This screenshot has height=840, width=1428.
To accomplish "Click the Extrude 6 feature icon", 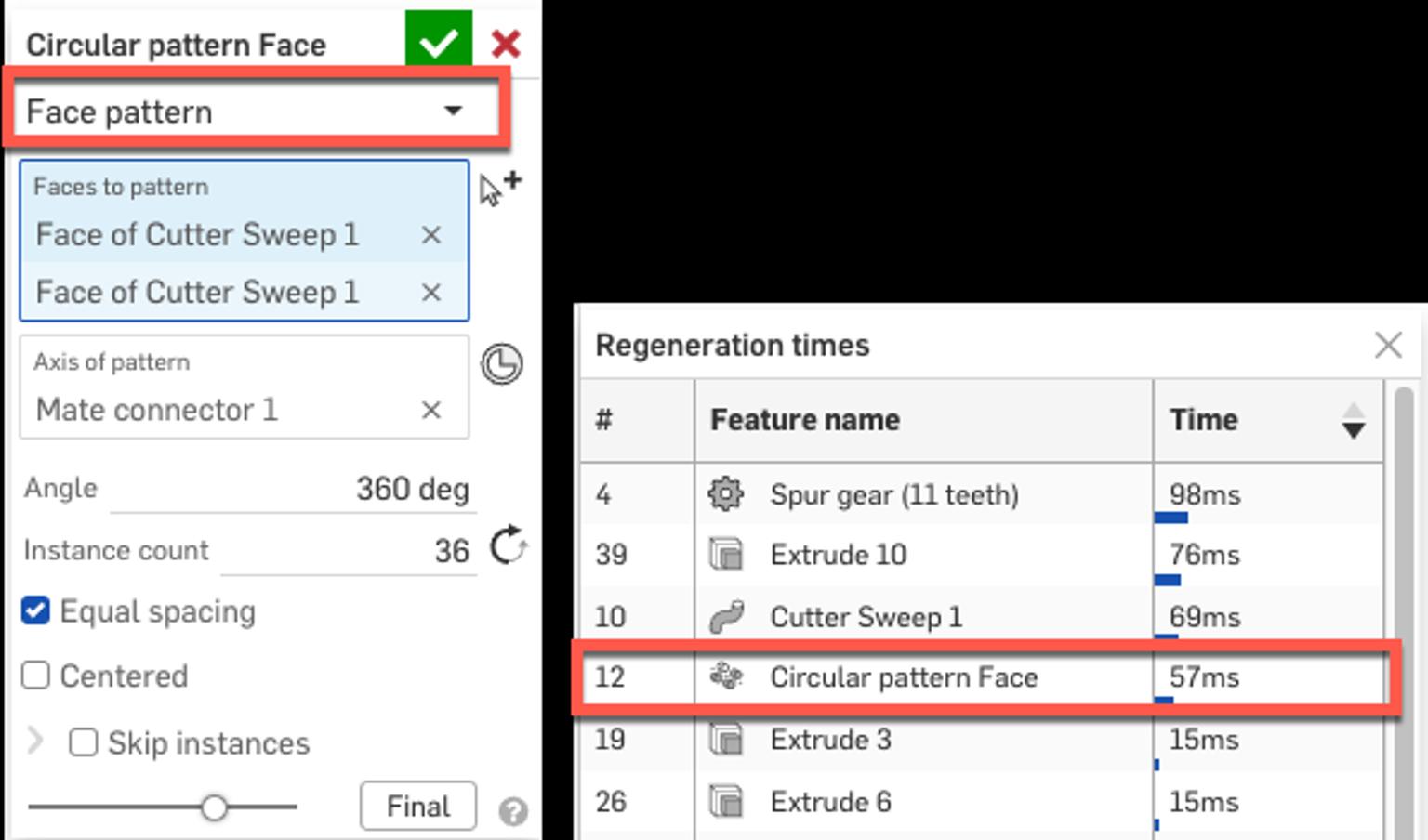I will (726, 801).
